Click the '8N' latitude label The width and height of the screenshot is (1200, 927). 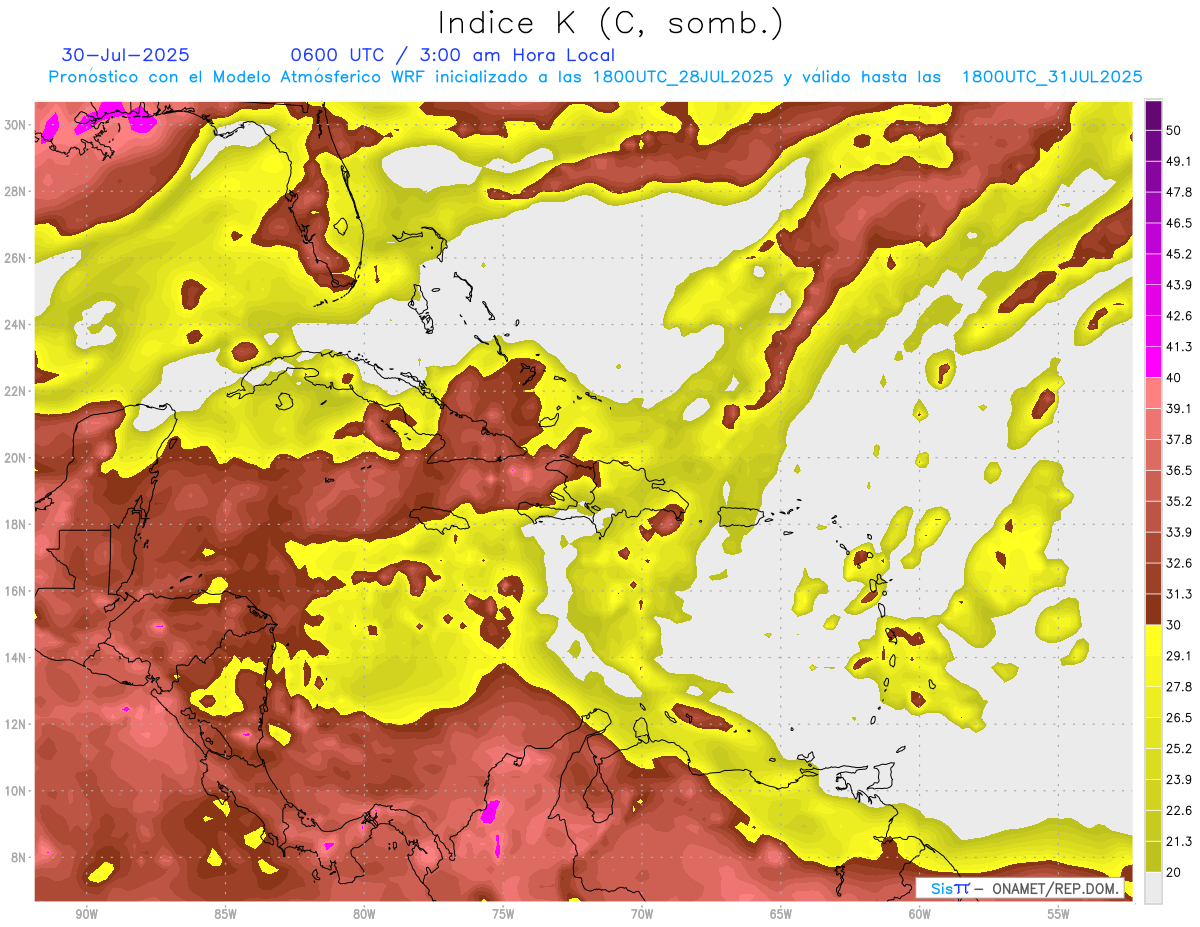(x=20, y=857)
